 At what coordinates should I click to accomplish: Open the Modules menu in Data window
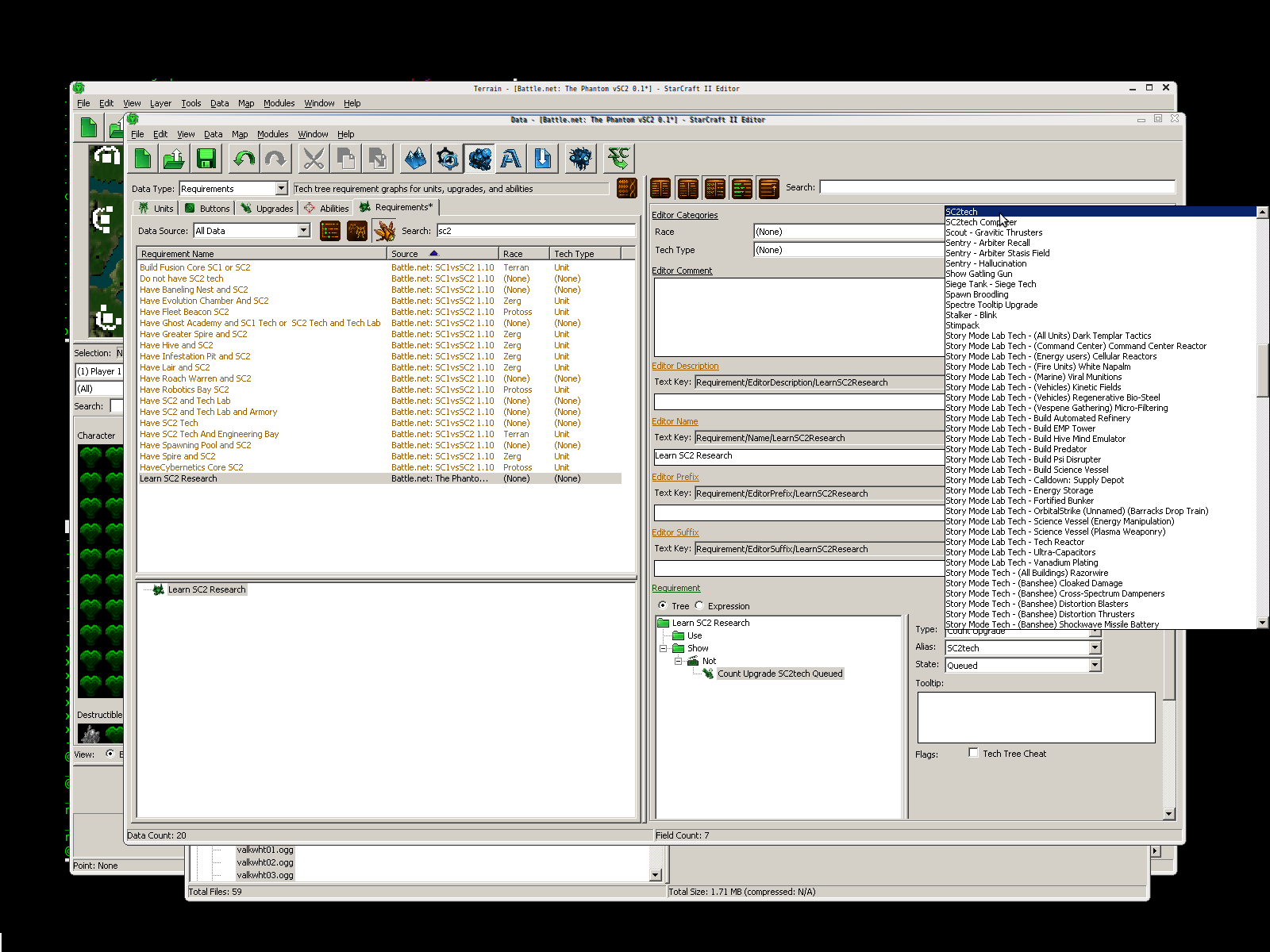pos(272,134)
